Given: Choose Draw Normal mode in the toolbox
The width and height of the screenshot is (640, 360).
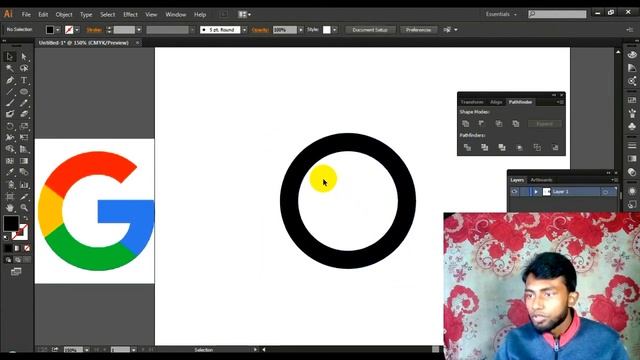Looking at the screenshot, I should pos(8,260).
